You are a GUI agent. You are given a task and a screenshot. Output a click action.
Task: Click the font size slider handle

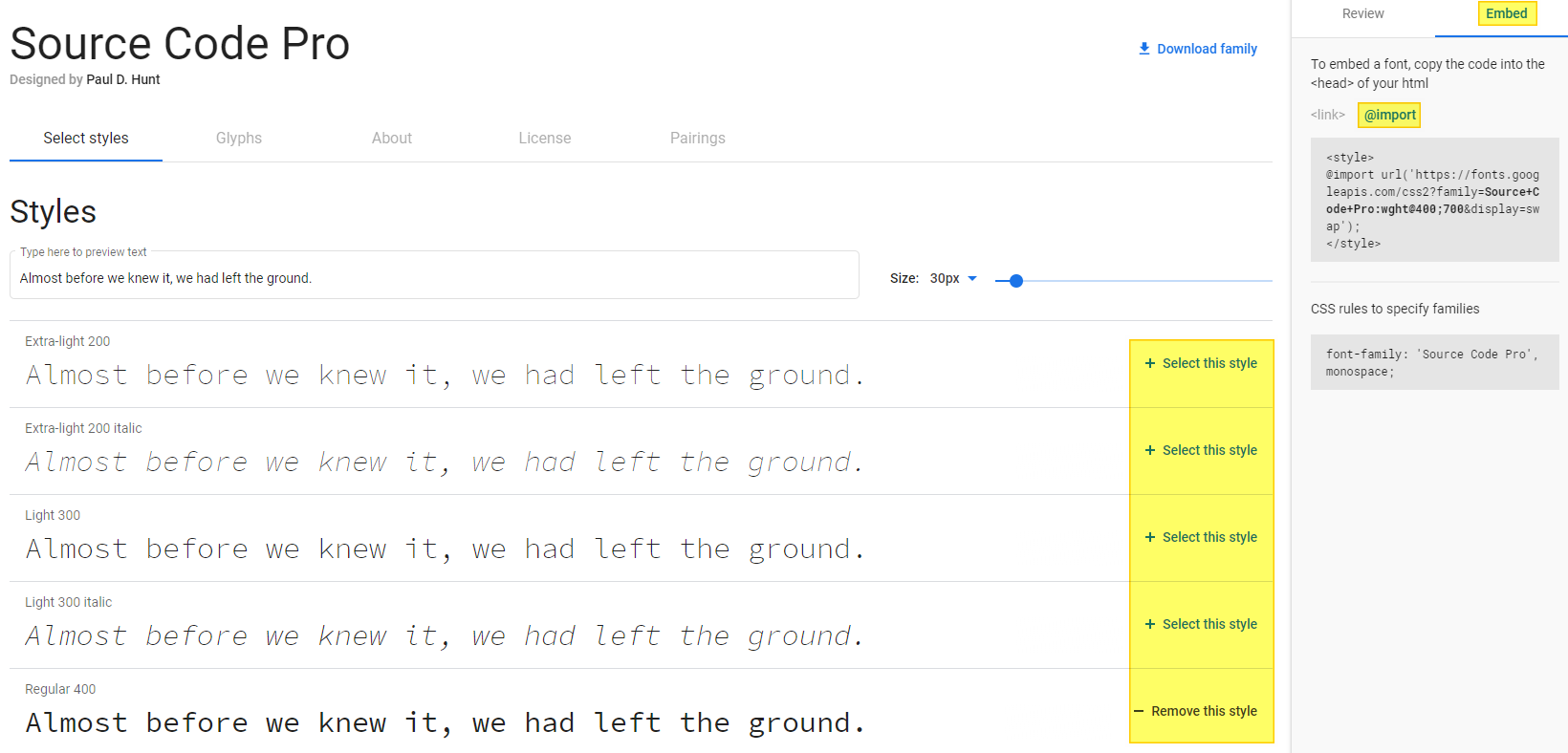point(1016,281)
